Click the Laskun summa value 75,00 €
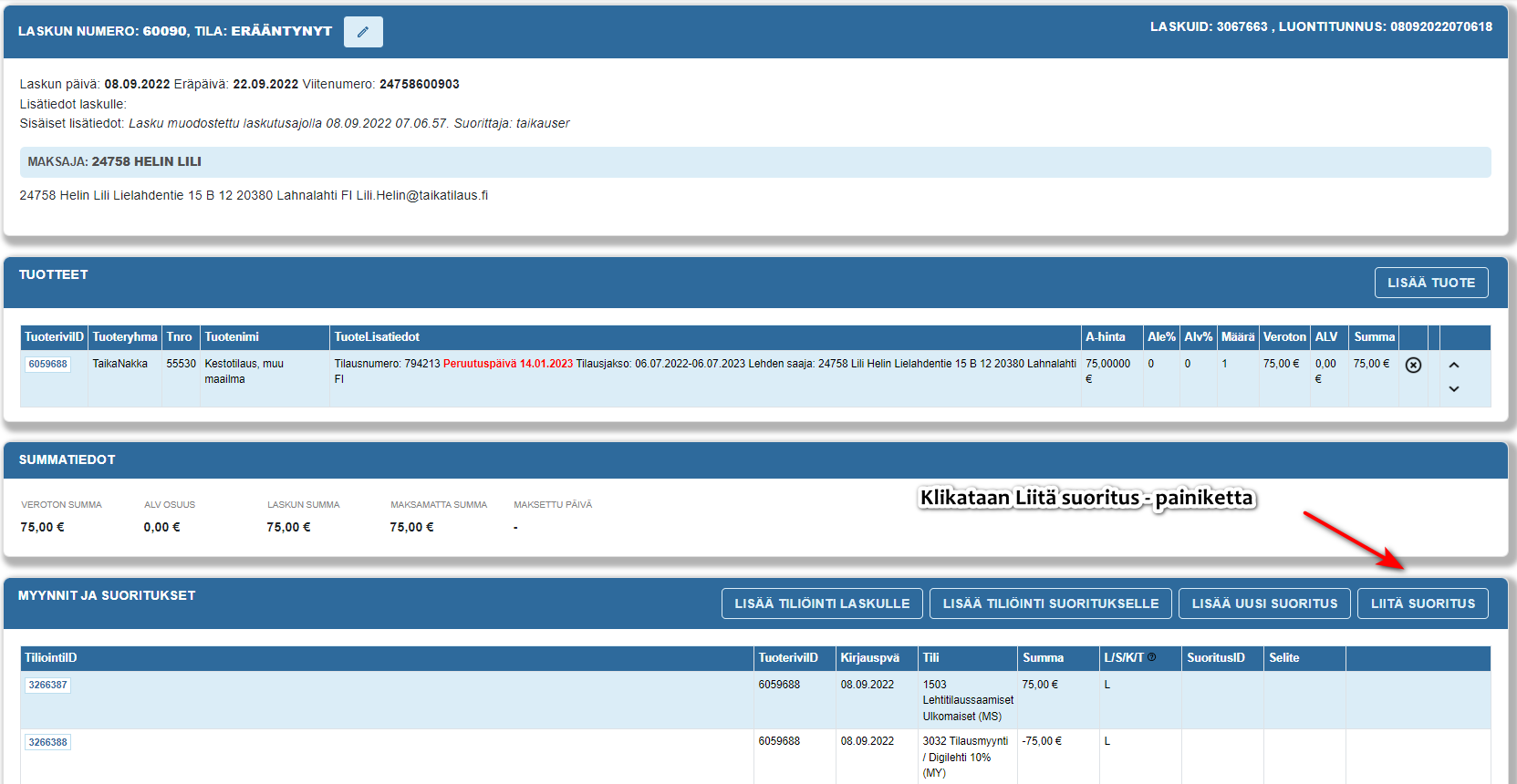Image resolution: width=1517 pixels, height=784 pixels. coord(288,527)
